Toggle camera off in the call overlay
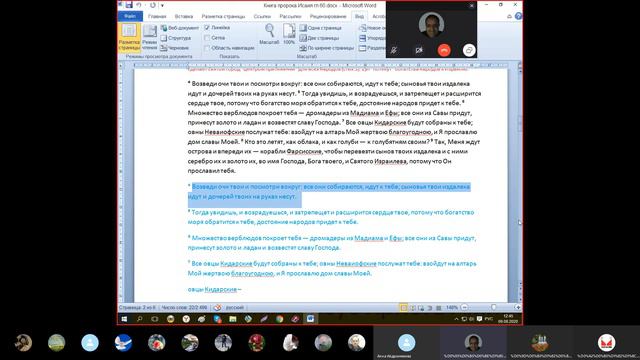Viewport: 640px width, 360px height. pyautogui.click(x=419, y=50)
